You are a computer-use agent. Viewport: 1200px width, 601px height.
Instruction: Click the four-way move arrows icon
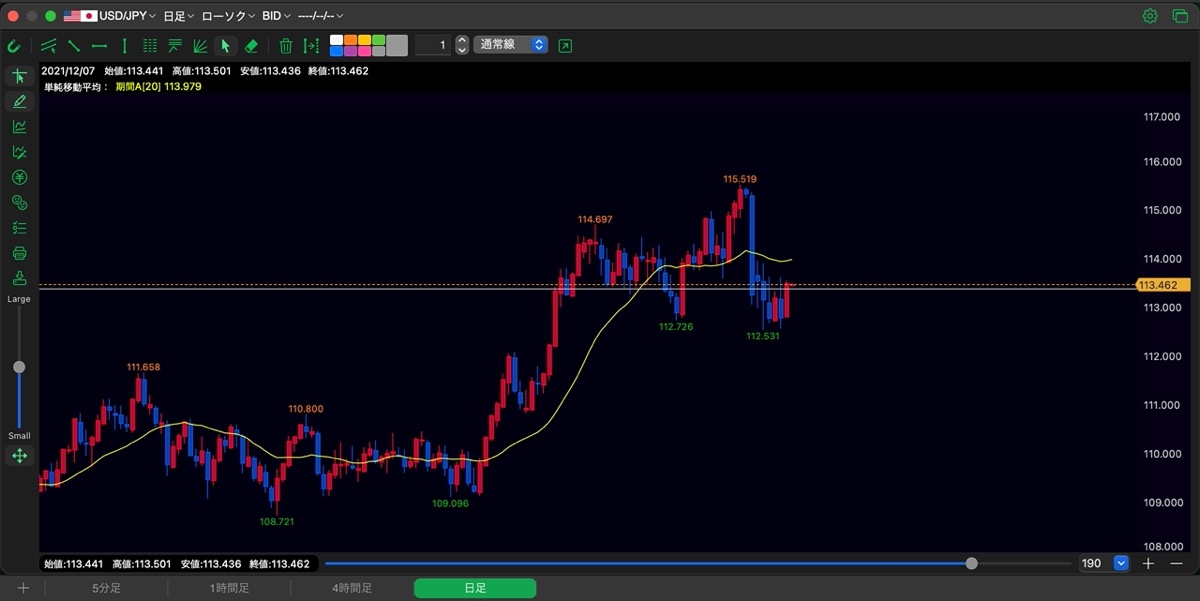19,456
